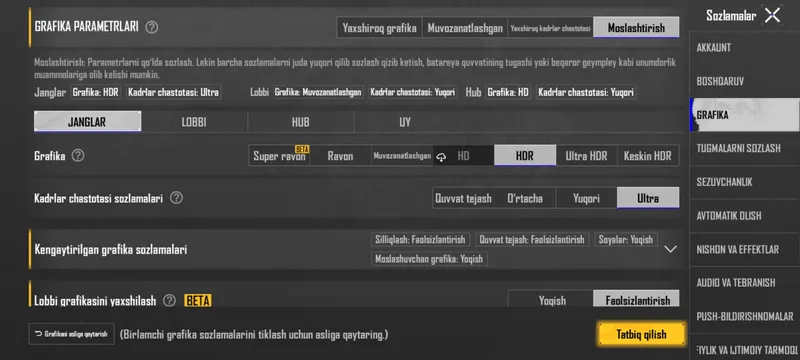Open AVTOMATIK OLISH section
This screenshot has height=360, width=800.
(x=744, y=216)
